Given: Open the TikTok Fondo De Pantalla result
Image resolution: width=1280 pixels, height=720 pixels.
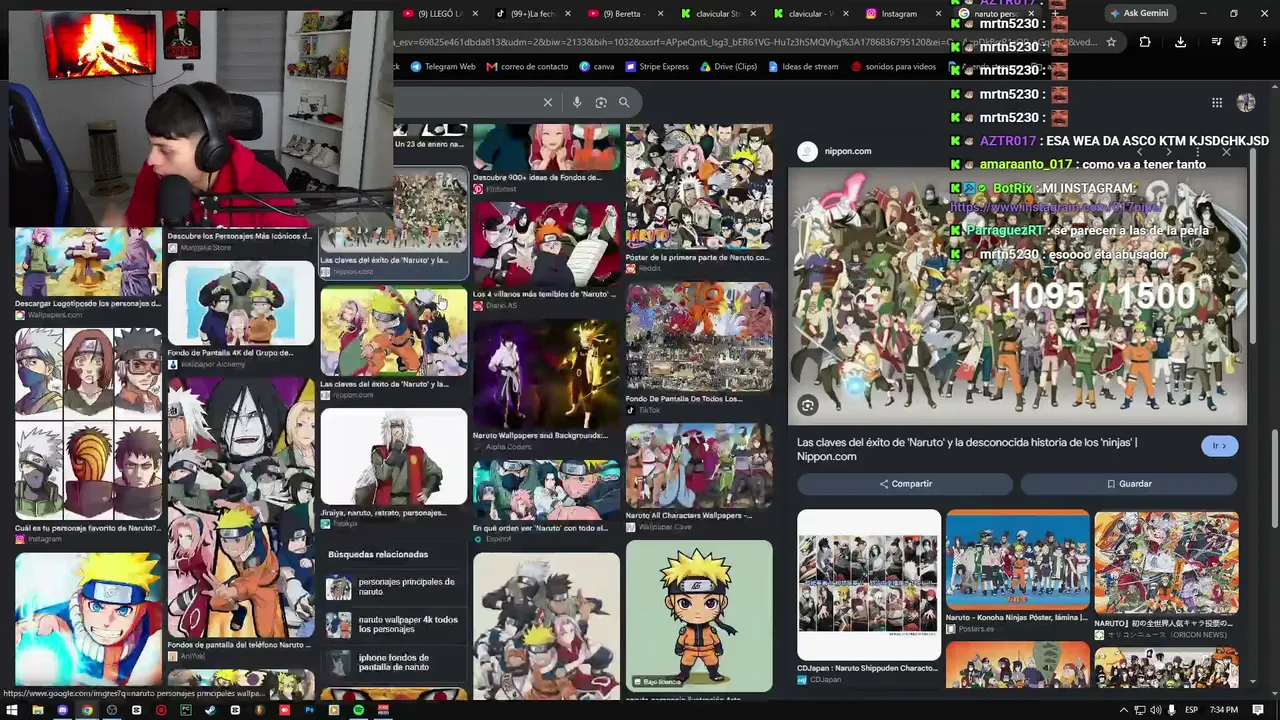Looking at the screenshot, I should click(x=699, y=337).
